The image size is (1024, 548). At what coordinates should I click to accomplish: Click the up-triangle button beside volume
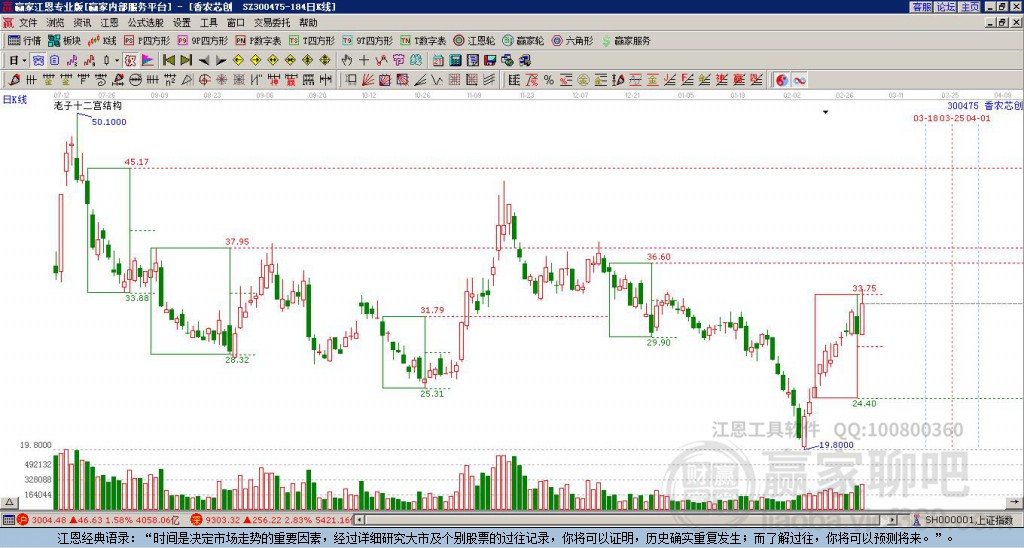9,502
